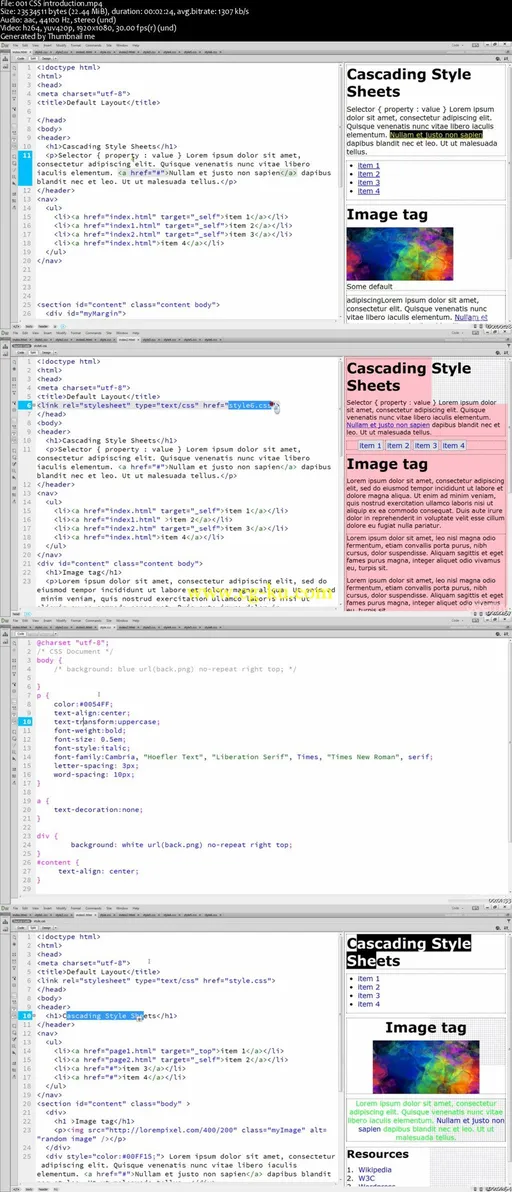Viewport: 512px width, 1192px height.
Task: Click the highlighted line number 11 in the topmost editor
Action: pyautogui.click(x=25, y=166)
